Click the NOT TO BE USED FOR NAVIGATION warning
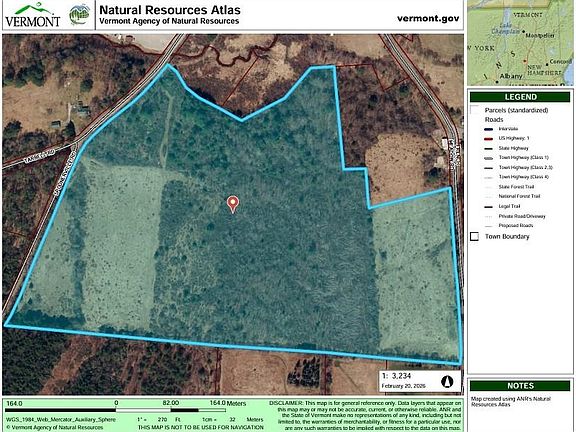Viewport: 576px width, 432px height. (x=201, y=428)
